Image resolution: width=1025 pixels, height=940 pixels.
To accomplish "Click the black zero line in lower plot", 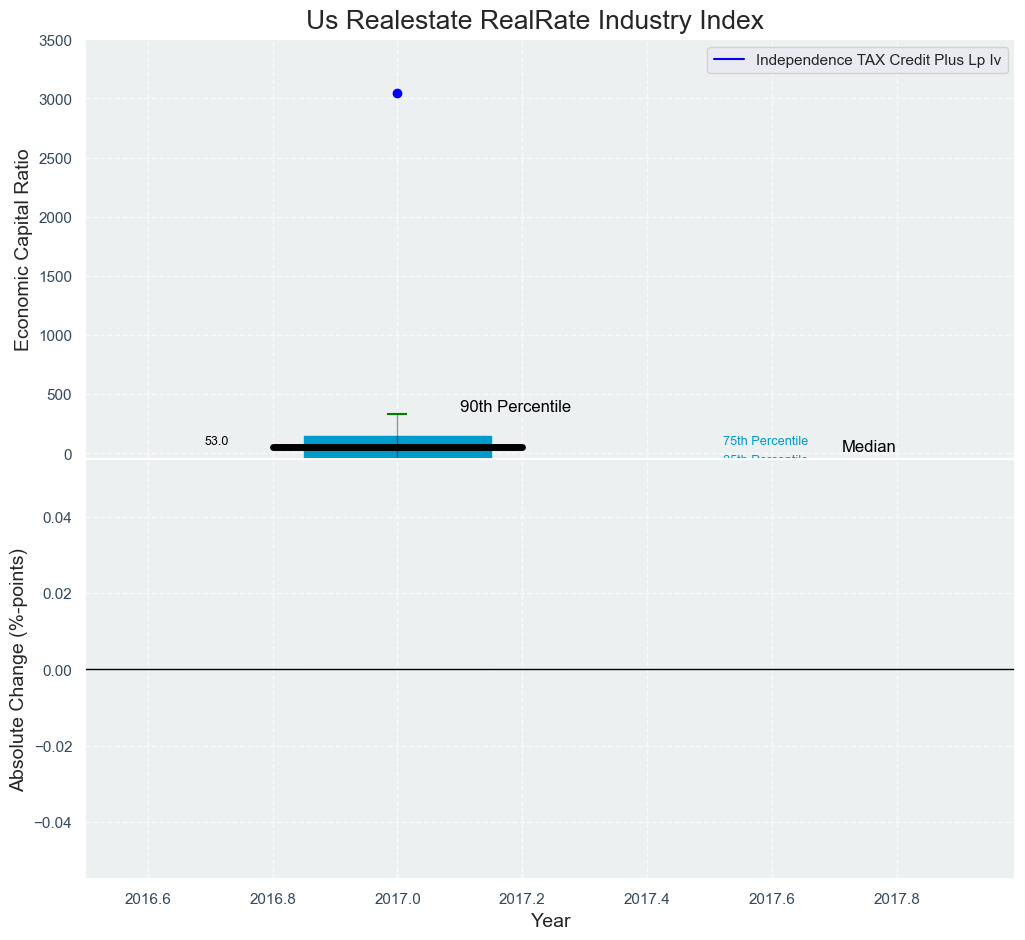I will pos(550,669).
